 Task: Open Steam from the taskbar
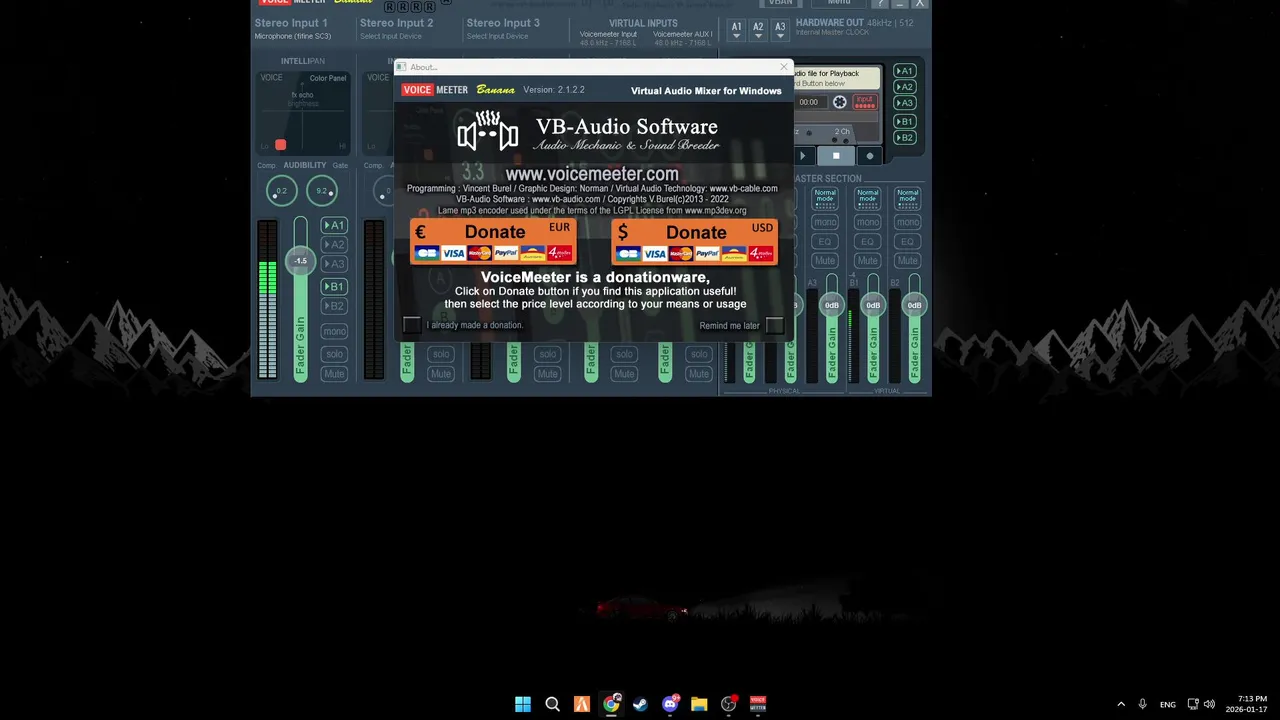point(640,704)
